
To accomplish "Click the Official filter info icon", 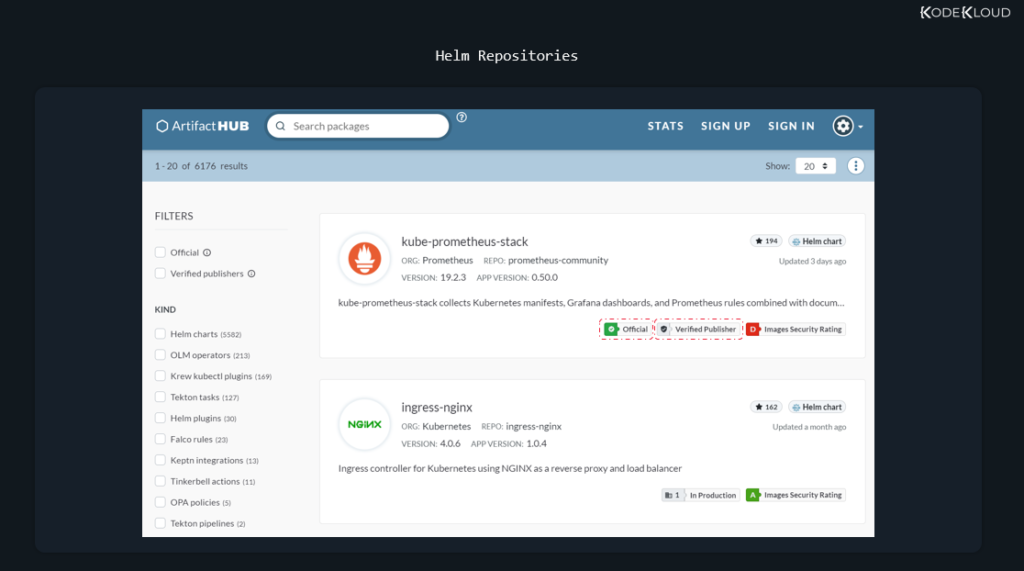I will click(x=207, y=253).
